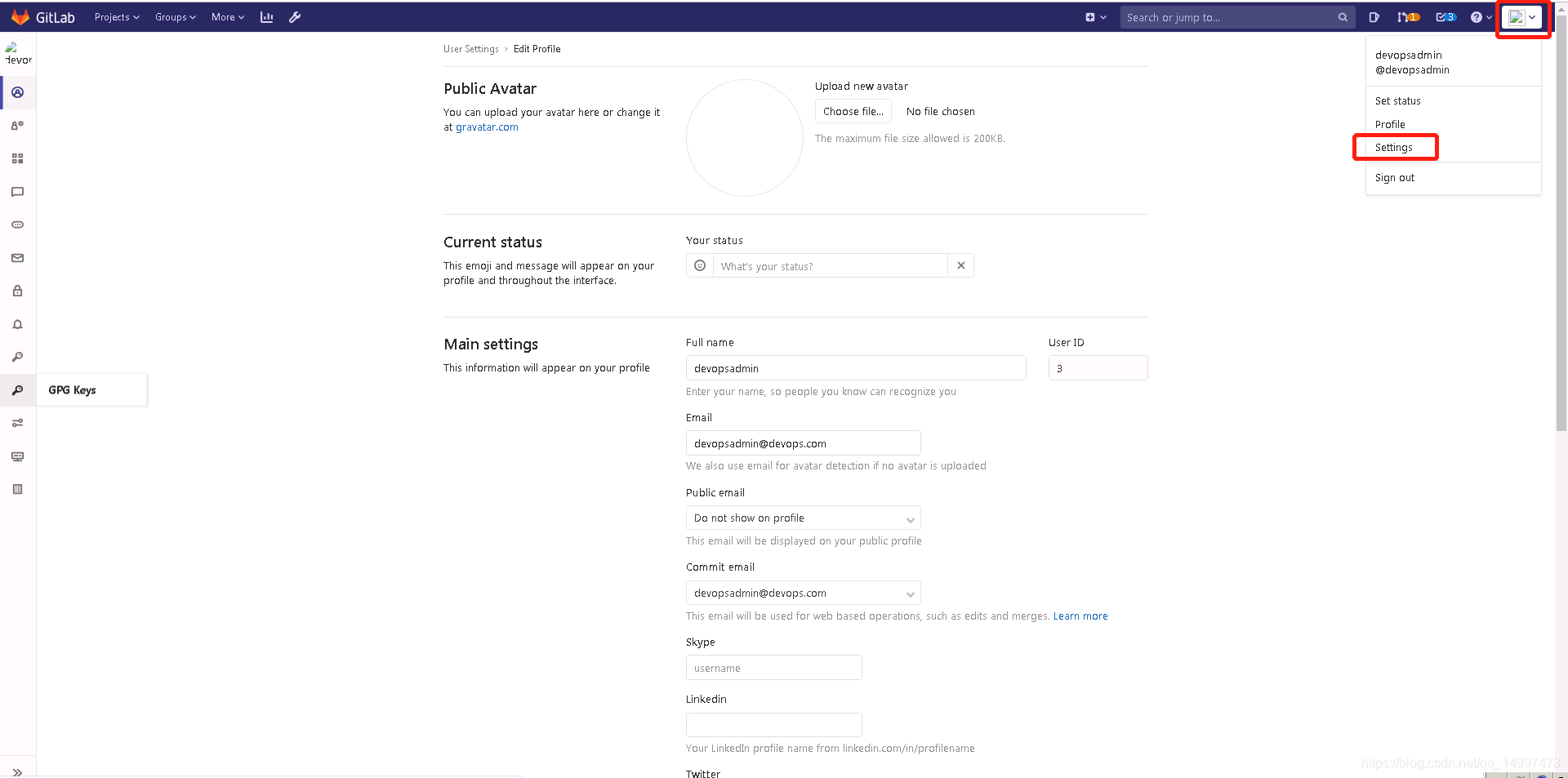Click the User ID field
The width and height of the screenshot is (1568, 778).
[1098, 368]
